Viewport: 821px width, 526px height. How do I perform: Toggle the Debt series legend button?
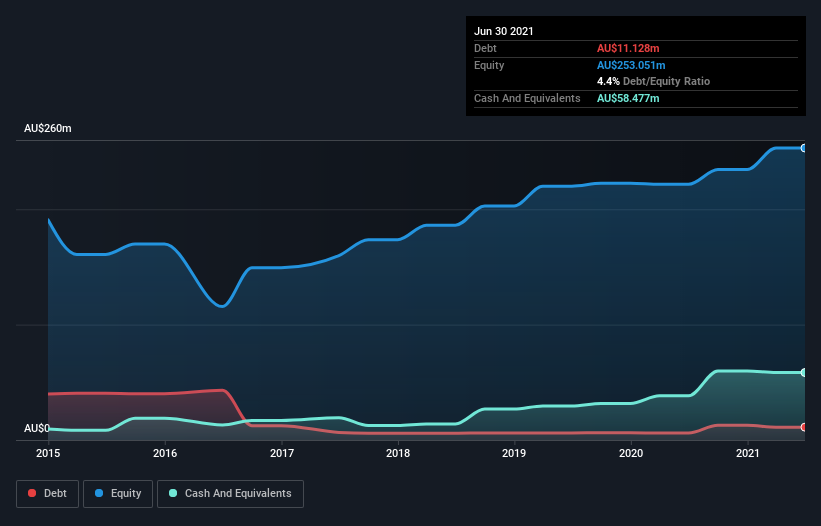[x=47, y=494]
